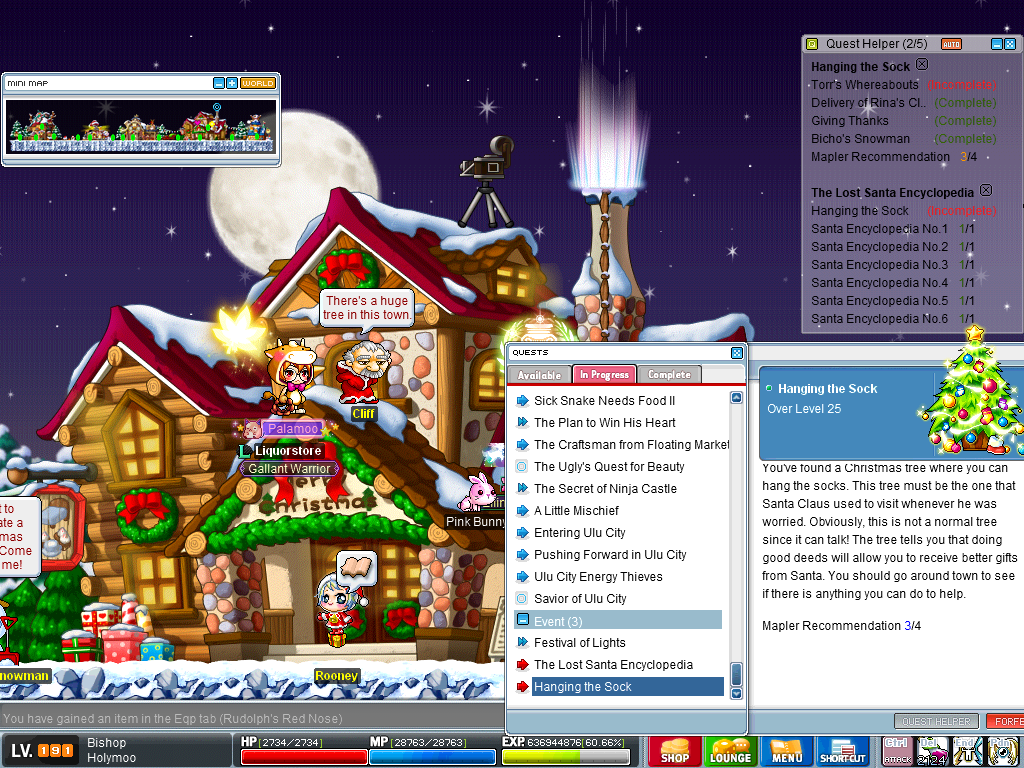Select quest Festival of Lights
This screenshot has height=768, width=1024.
[579, 643]
